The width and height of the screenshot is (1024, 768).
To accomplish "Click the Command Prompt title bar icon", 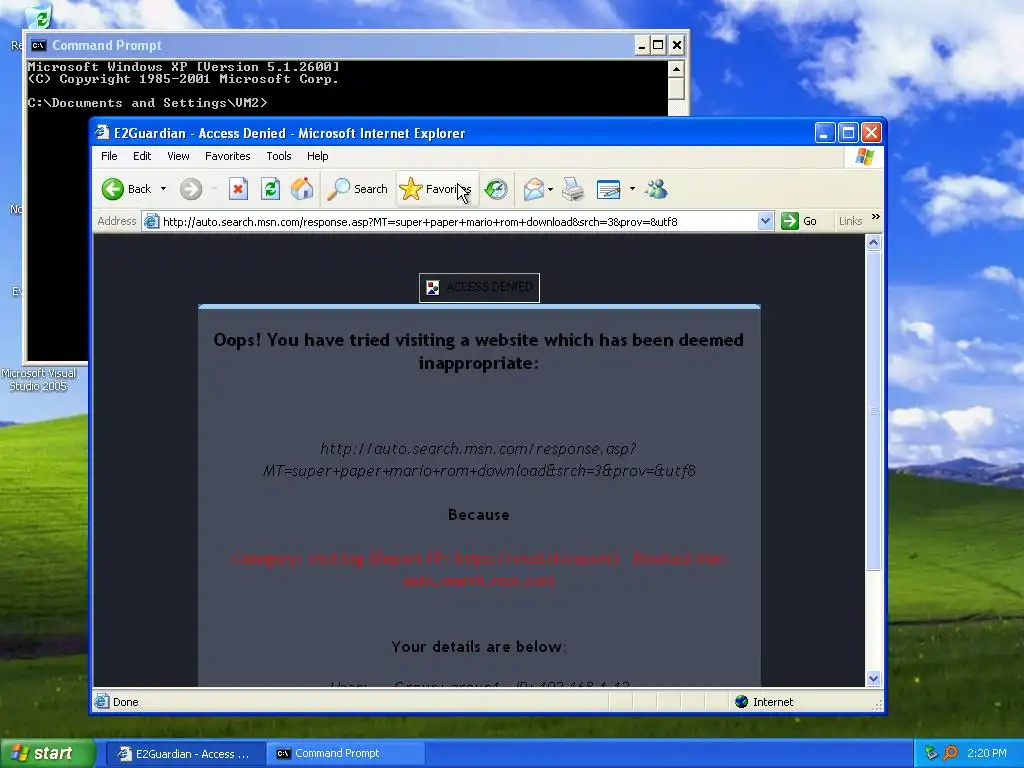I will [39, 45].
